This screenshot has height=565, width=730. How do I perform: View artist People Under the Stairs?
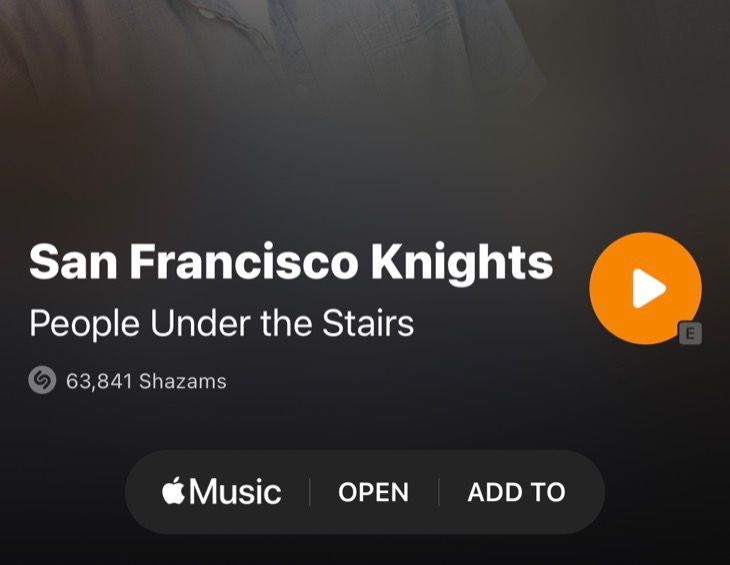point(222,323)
